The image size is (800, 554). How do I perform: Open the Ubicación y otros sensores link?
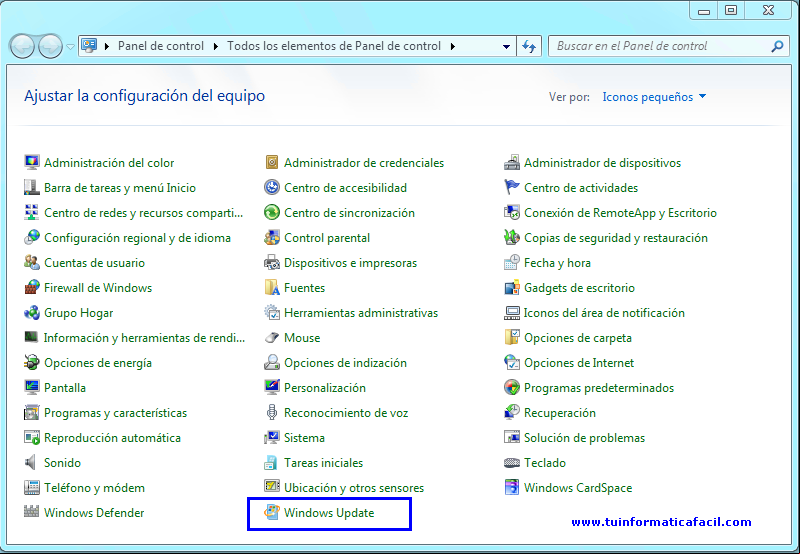tap(354, 488)
